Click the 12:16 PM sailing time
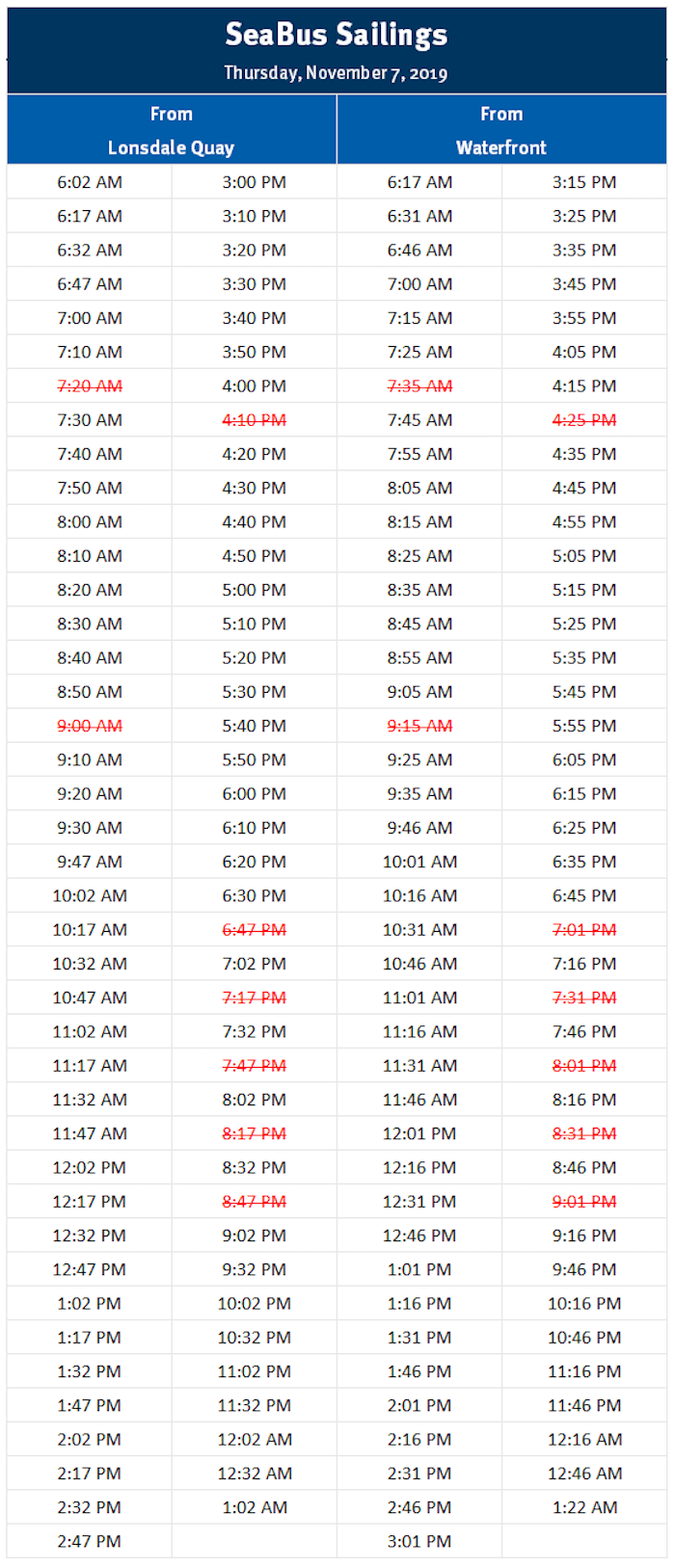The width and height of the screenshot is (675, 1568). click(x=419, y=1167)
